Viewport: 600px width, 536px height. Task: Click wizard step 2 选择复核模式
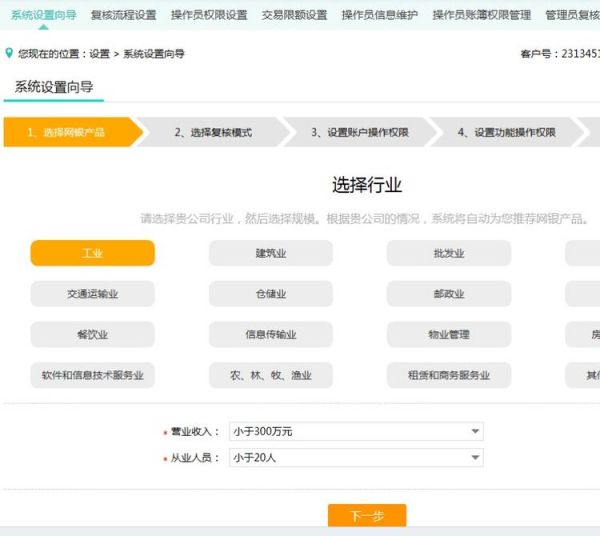point(213,132)
